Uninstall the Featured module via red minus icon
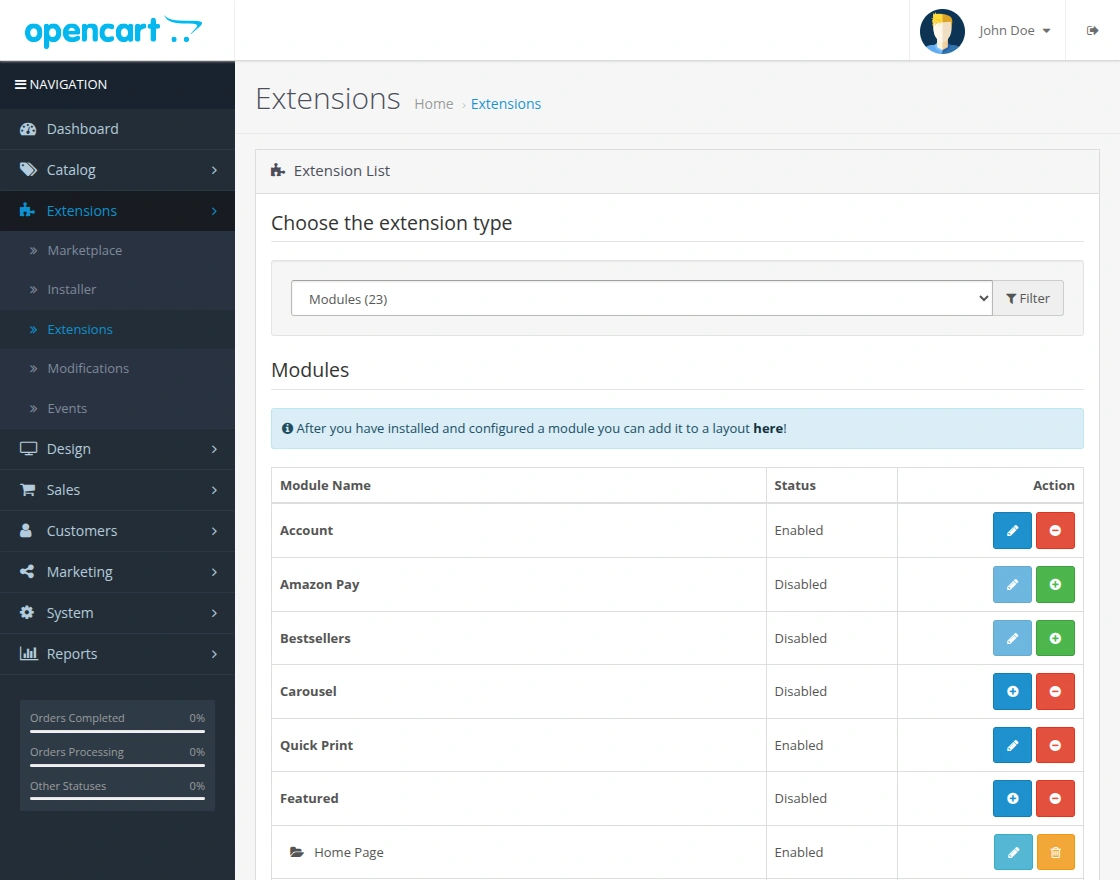Viewport: 1120px width, 880px height. click(1055, 798)
